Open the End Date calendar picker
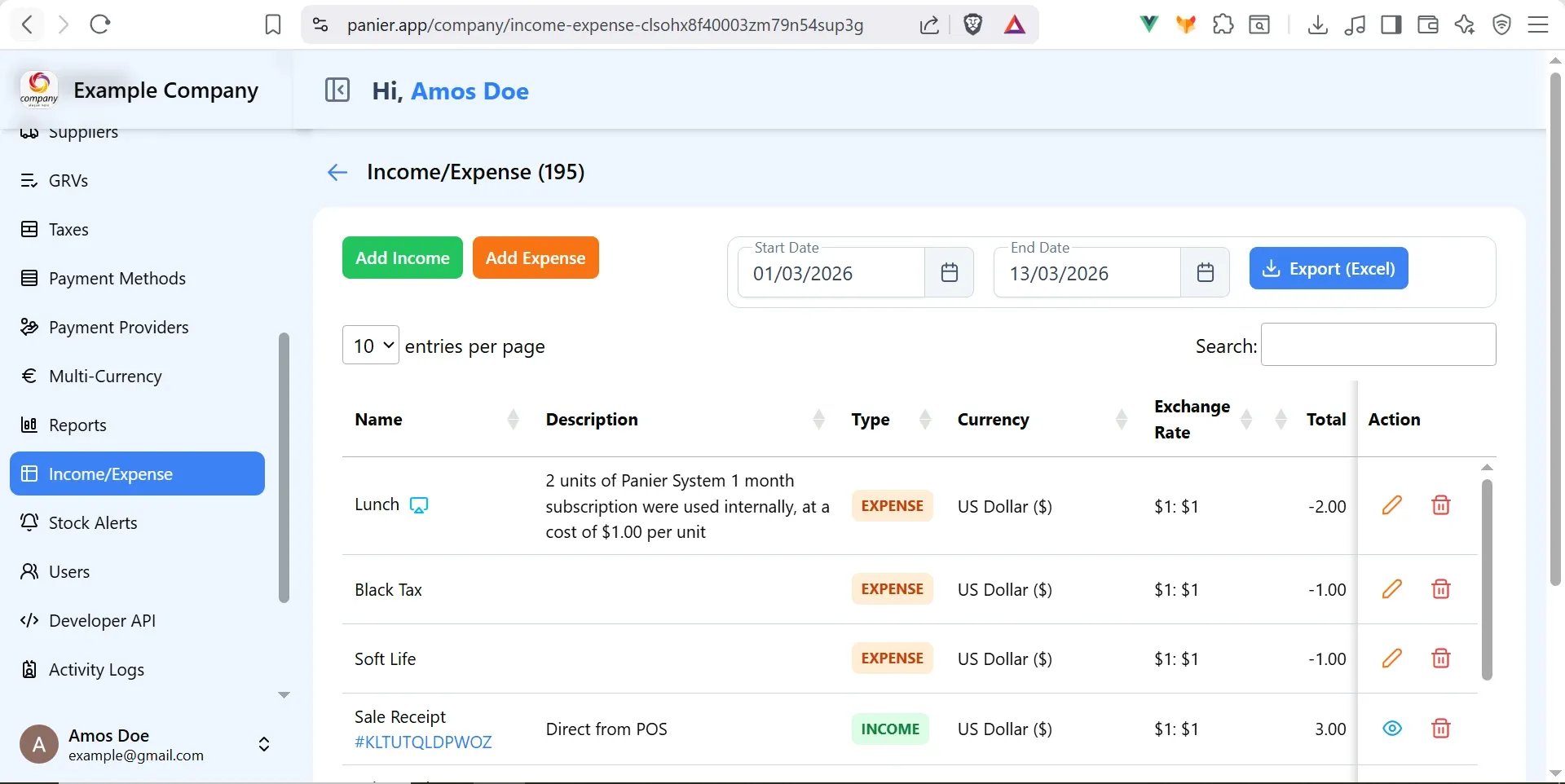This screenshot has width=1565, height=784. 1206,272
